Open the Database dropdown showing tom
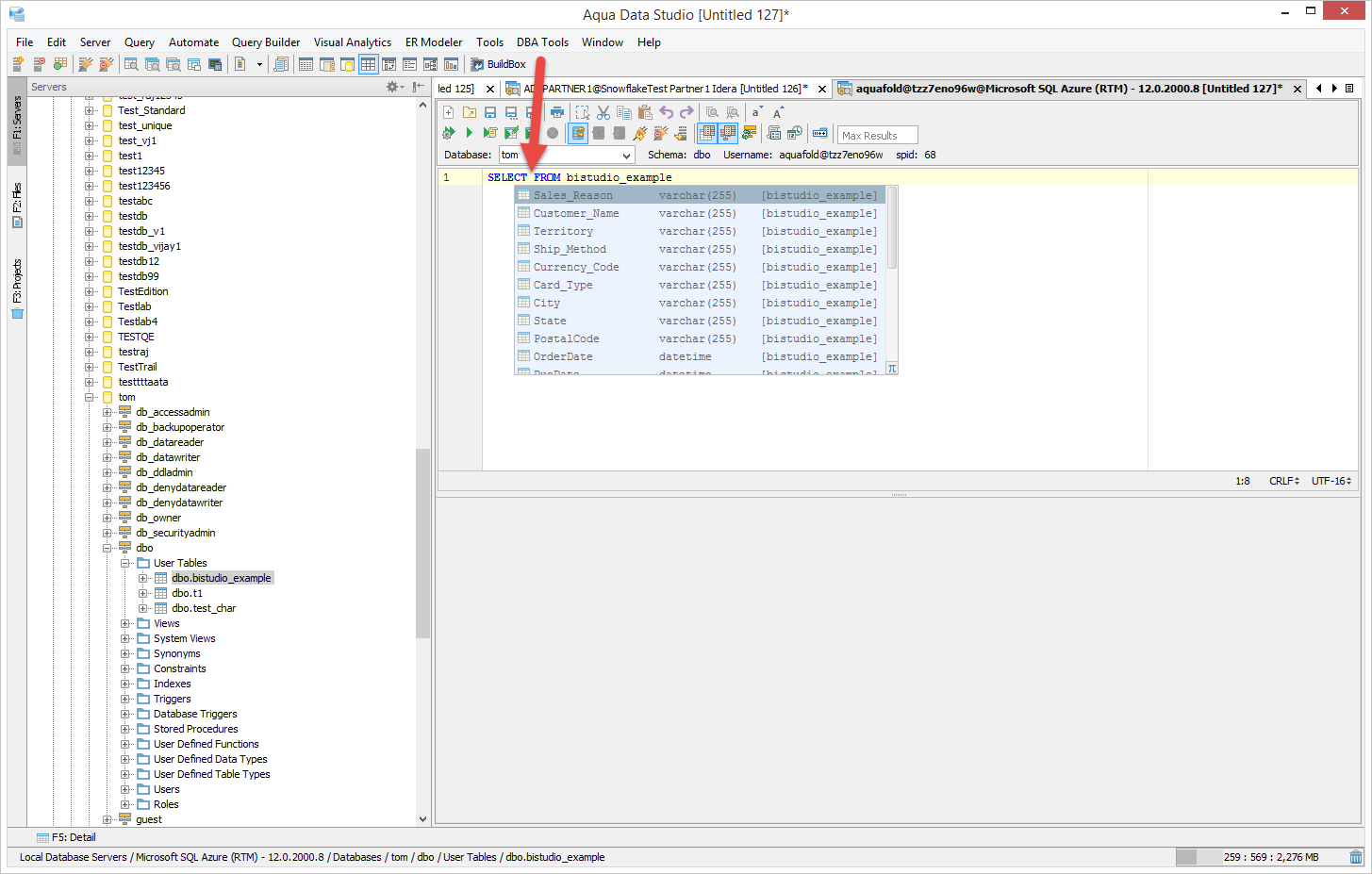The image size is (1372, 874). coord(567,155)
